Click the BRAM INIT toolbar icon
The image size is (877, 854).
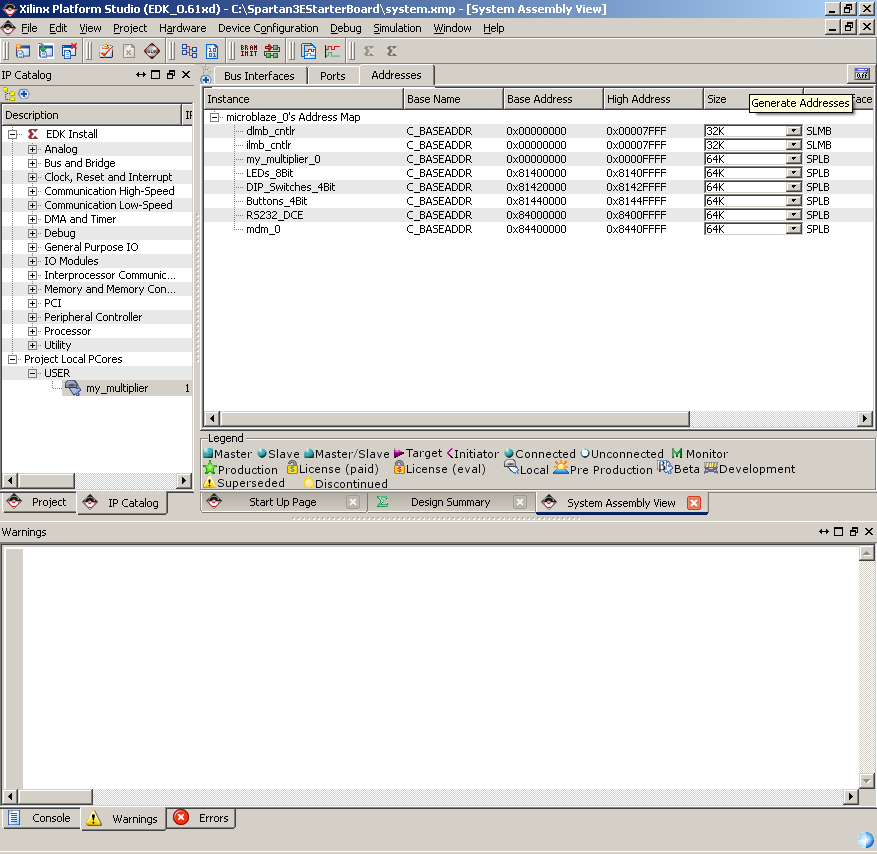(x=249, y=51)
